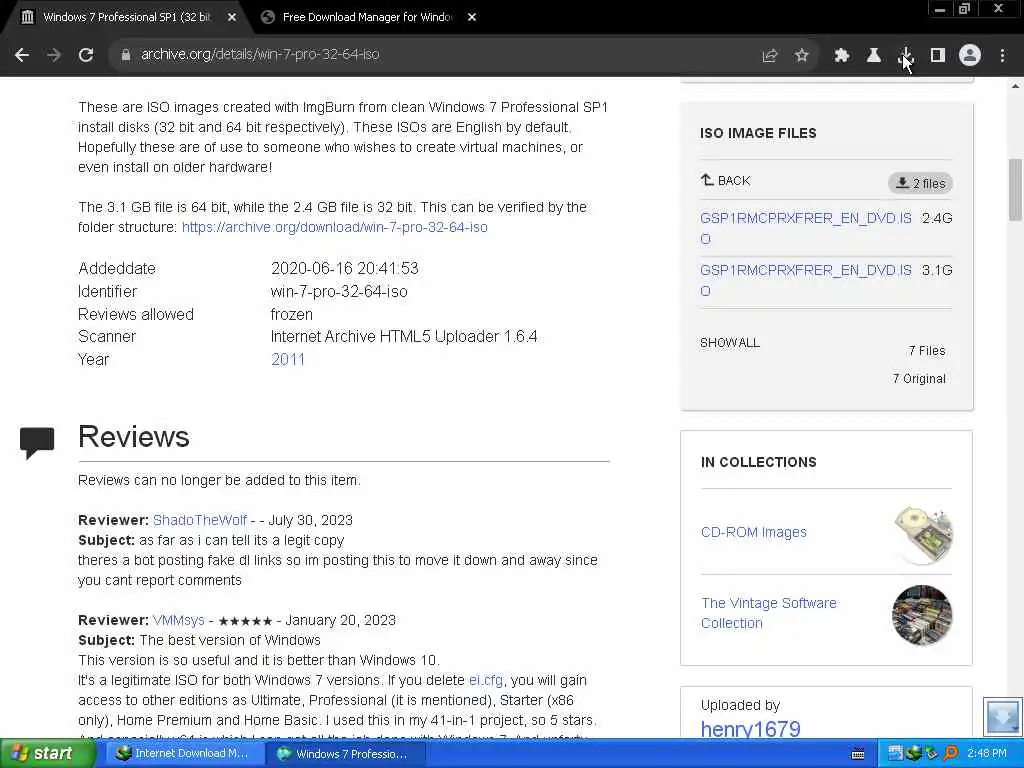Click the '7 Original' text
Screen dimensions: 1024x768
(x=919, y=379)
